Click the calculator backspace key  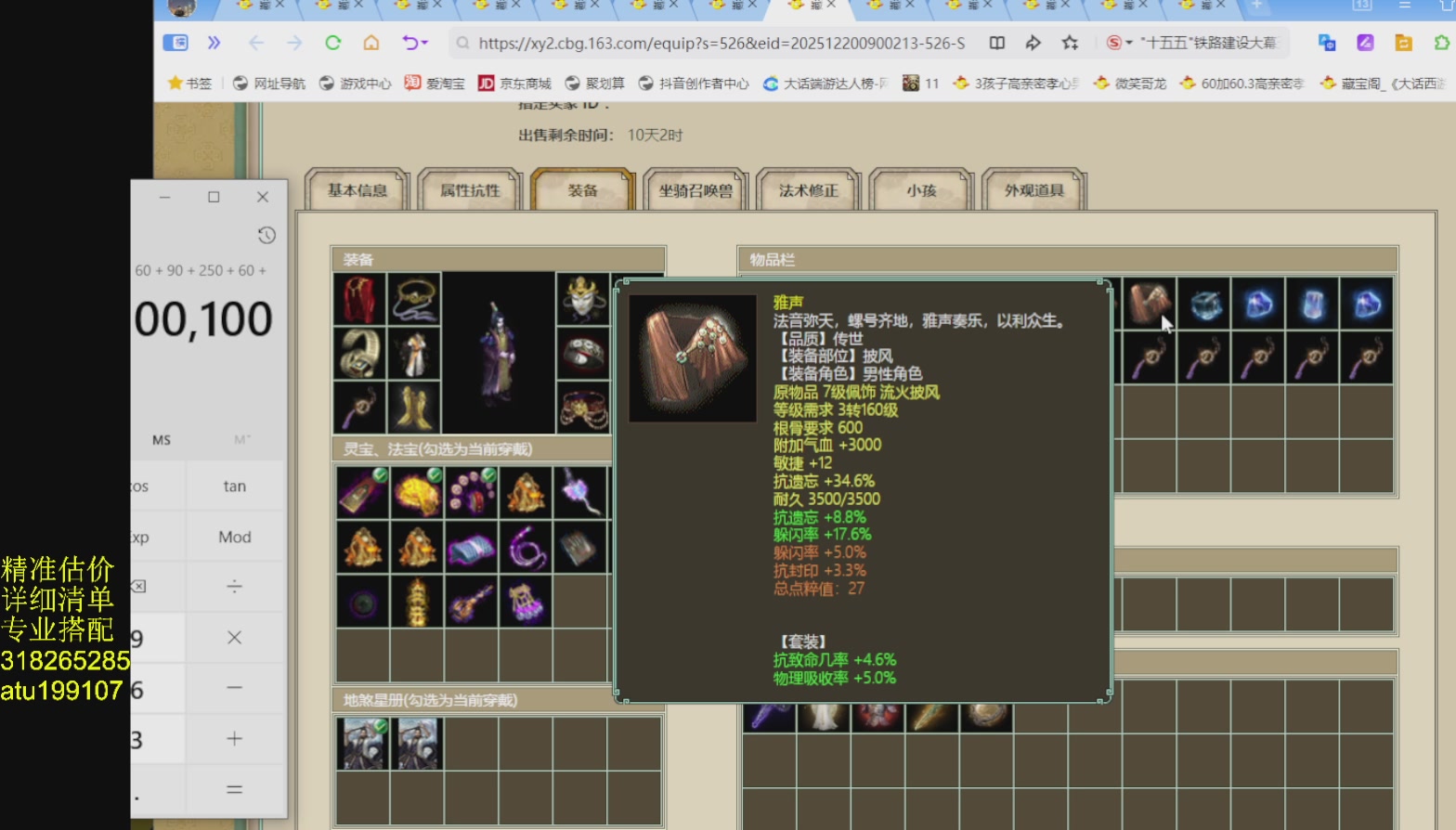138,586
